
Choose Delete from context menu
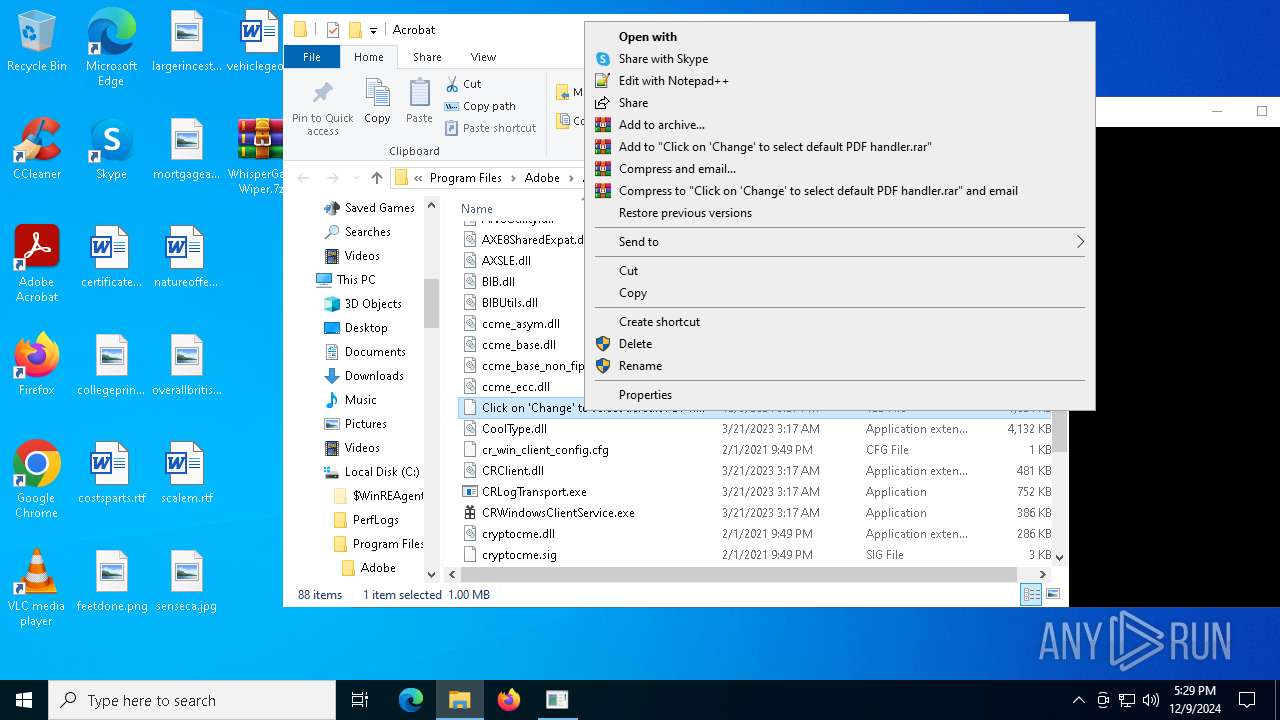(x=840, y=344)
